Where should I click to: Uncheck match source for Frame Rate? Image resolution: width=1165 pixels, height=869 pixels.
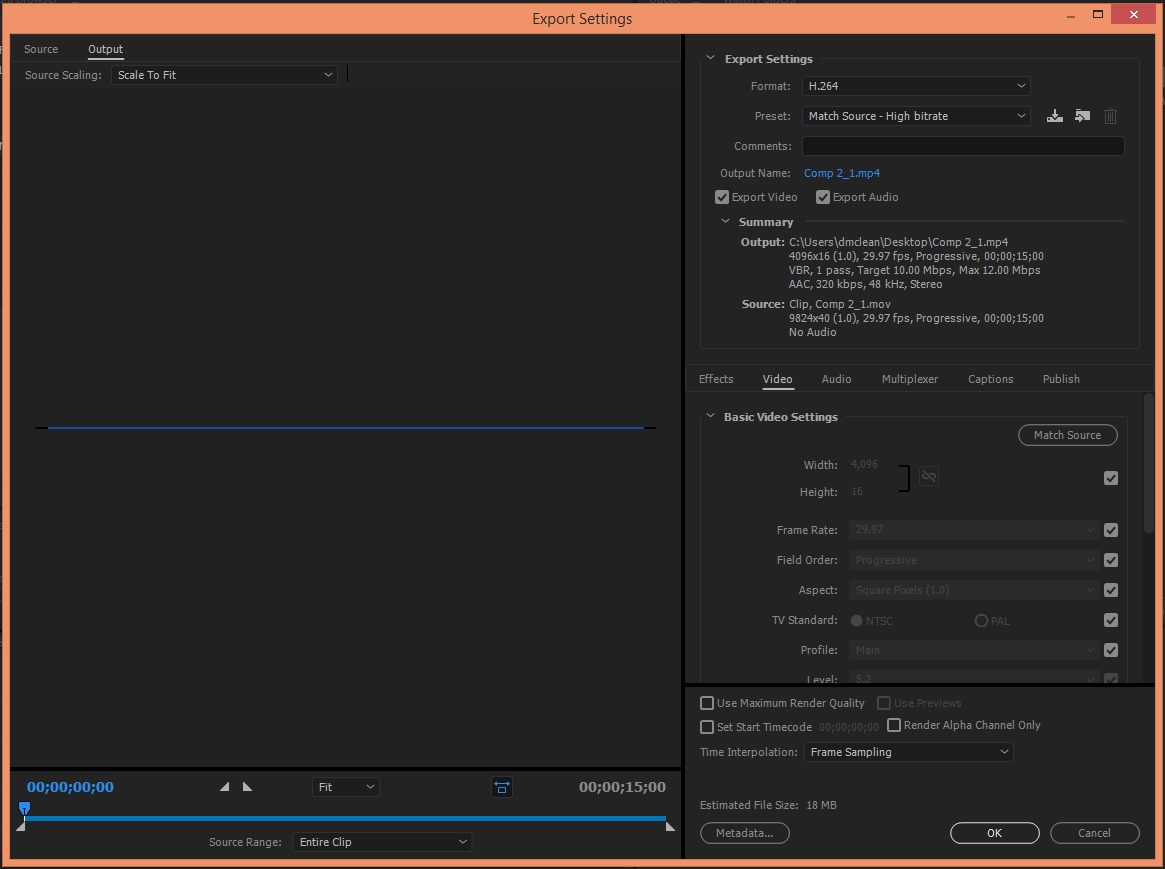pos(1111,530)
